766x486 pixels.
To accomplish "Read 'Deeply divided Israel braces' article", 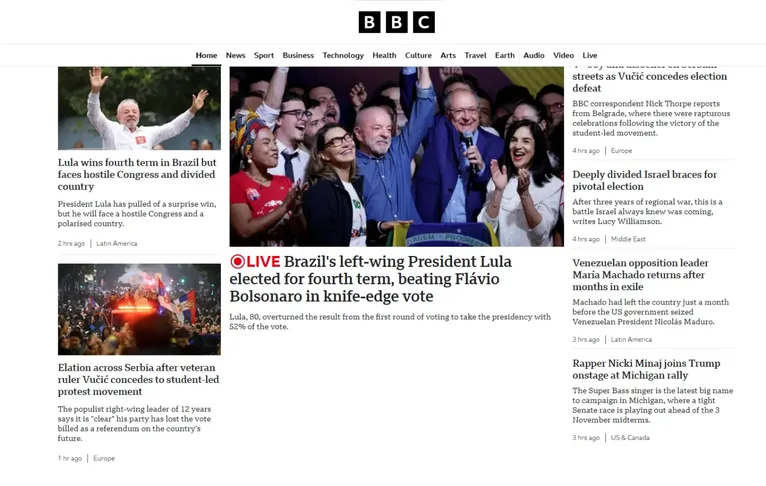I will (x=645, y=180).
